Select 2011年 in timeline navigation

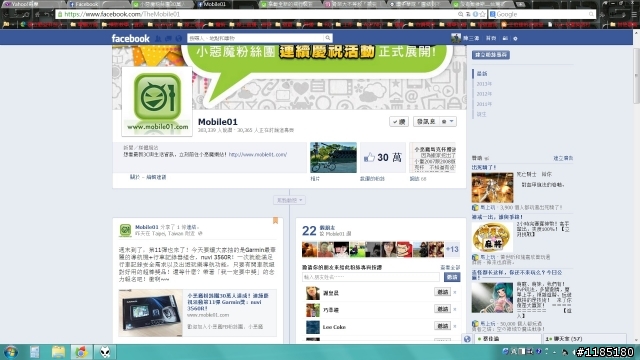click(x=484, y=104)
